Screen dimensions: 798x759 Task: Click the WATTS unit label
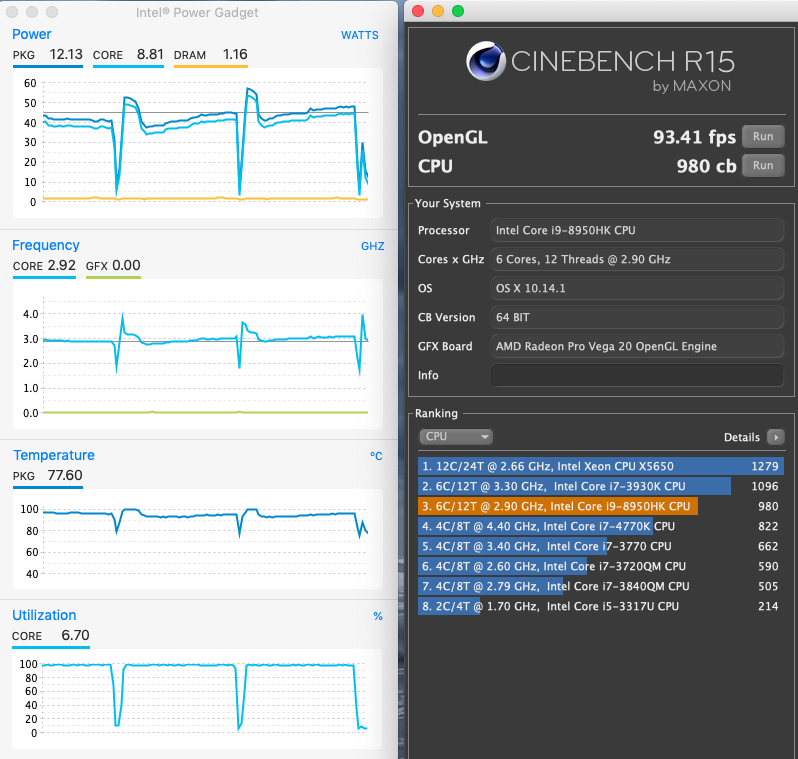click(360, 35)
